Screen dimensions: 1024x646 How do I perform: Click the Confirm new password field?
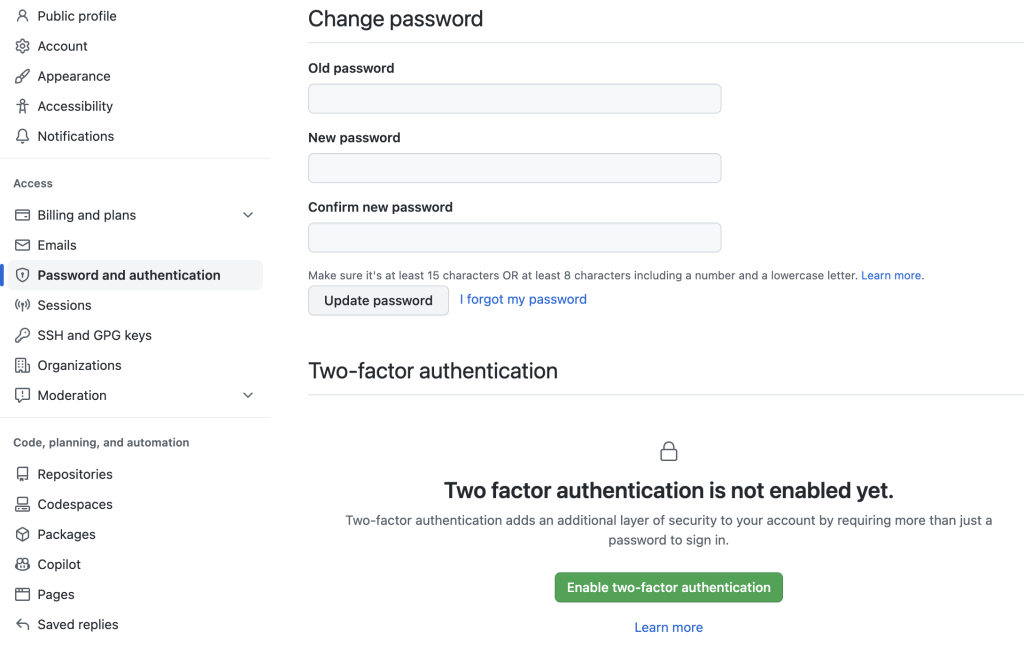tap(514, 238)
